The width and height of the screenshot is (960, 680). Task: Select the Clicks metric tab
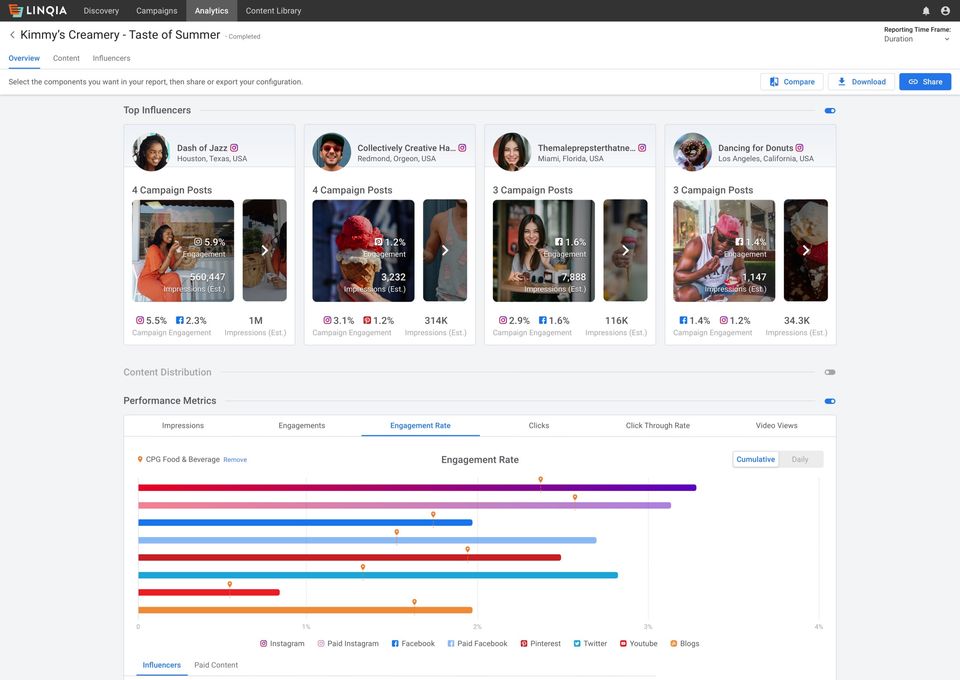tap(539, 425)
